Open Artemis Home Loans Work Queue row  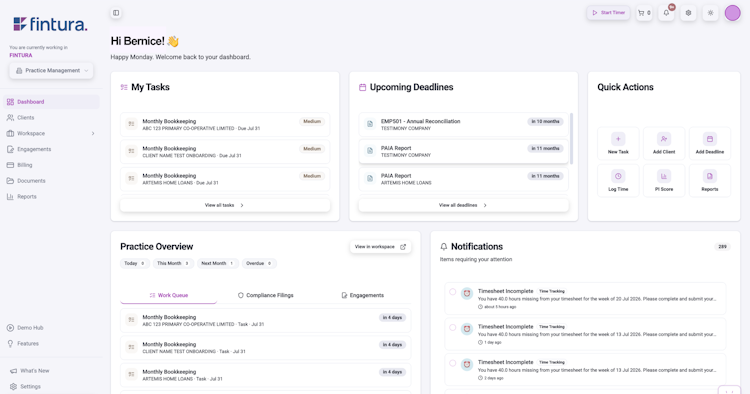click(x=265, y=375)
